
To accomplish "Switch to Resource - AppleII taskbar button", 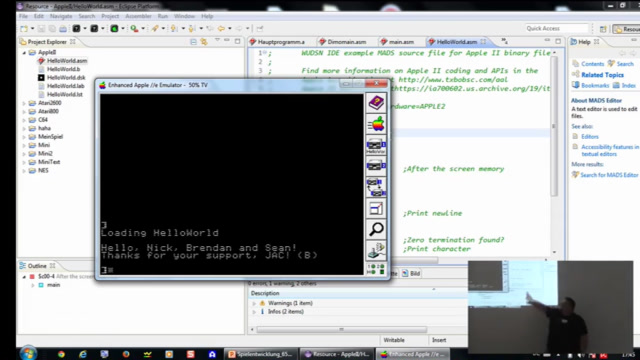I will coord(337,354).
